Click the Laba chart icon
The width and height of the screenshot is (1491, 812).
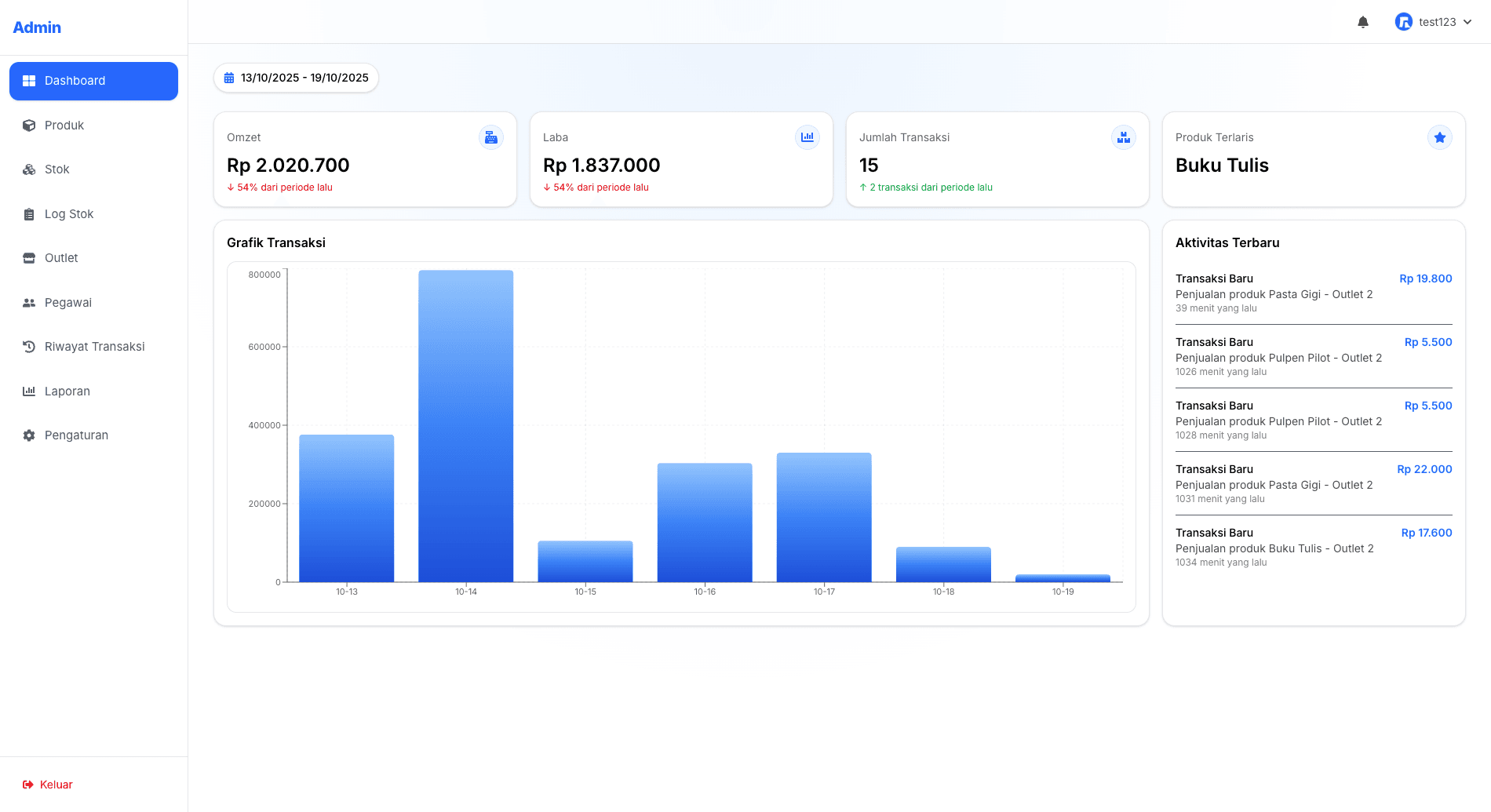coord(807,137)
